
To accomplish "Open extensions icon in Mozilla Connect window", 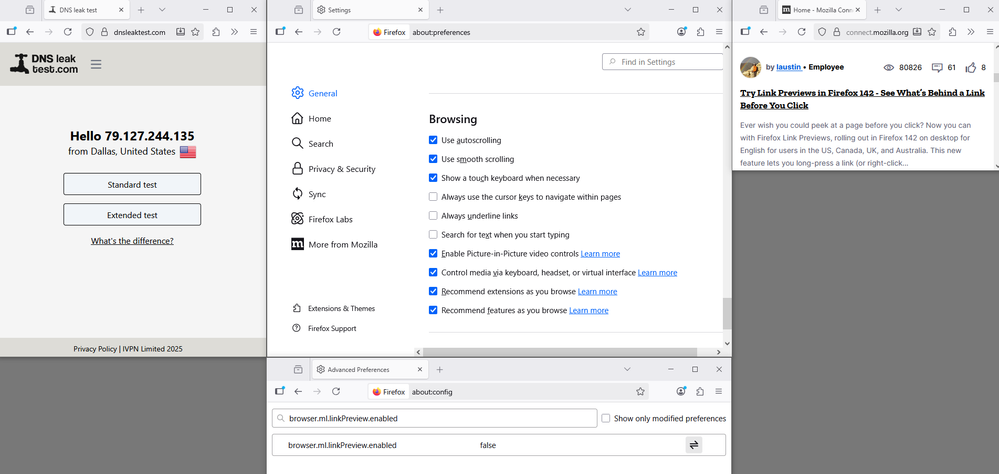I will 948,32.
